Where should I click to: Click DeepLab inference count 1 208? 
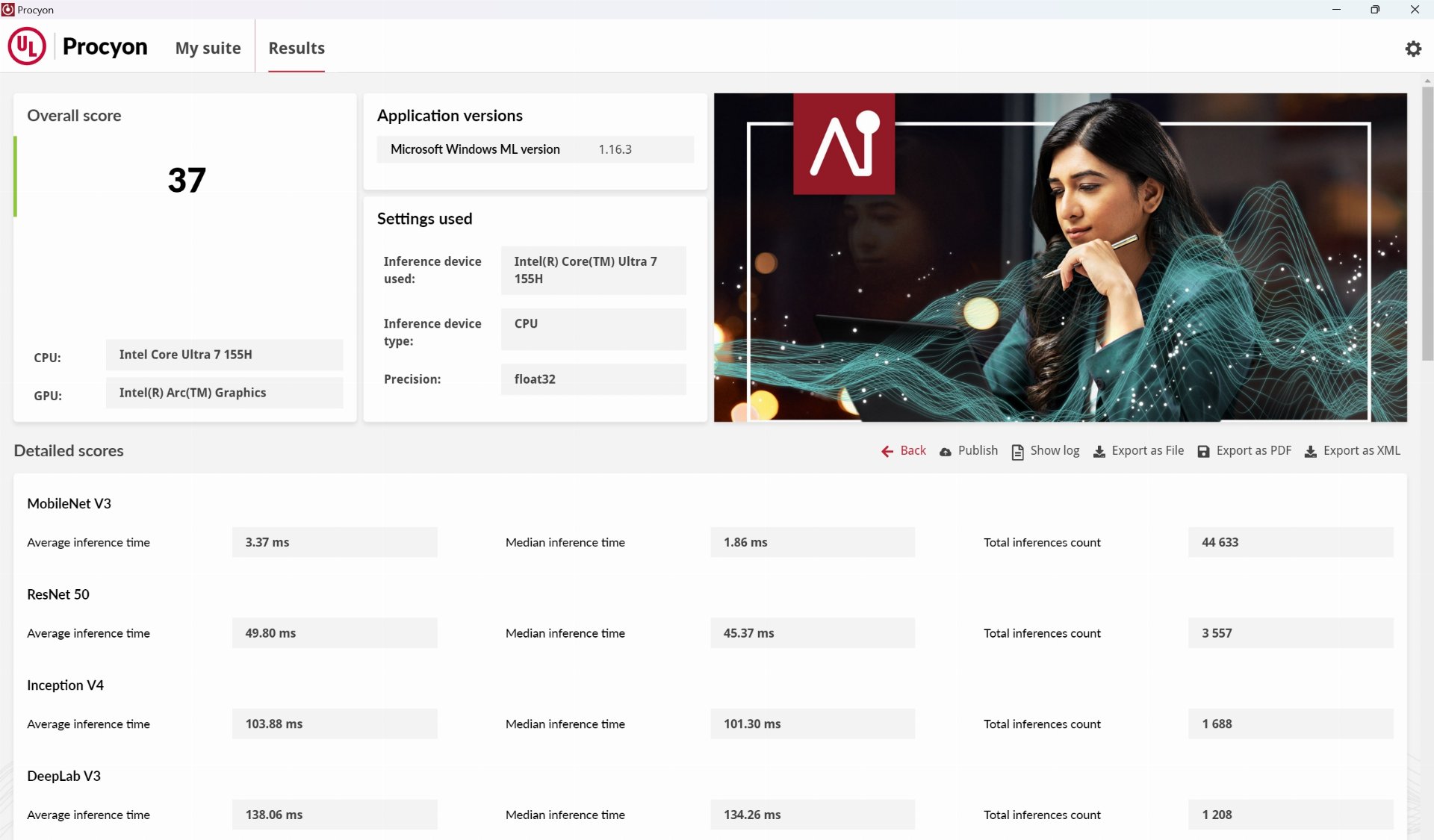(x=1291, y=815)
